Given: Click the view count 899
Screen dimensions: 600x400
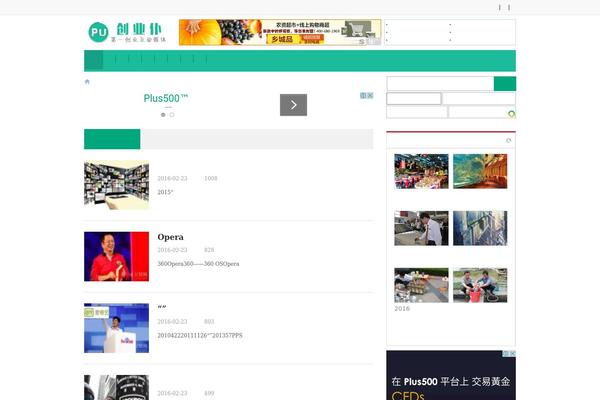Looking at the screenshot, I should [x=209, y=393].
